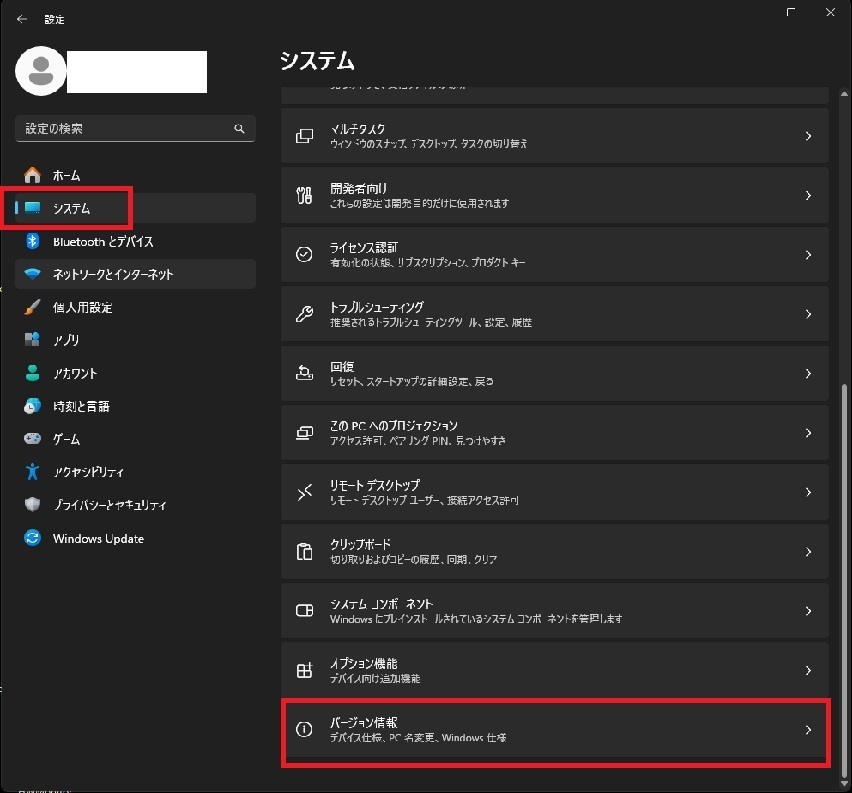Viewport: 852px width, 793px height.
Task: Click the 個人用設定 paintbrush icon
Action: click(33, 307)
